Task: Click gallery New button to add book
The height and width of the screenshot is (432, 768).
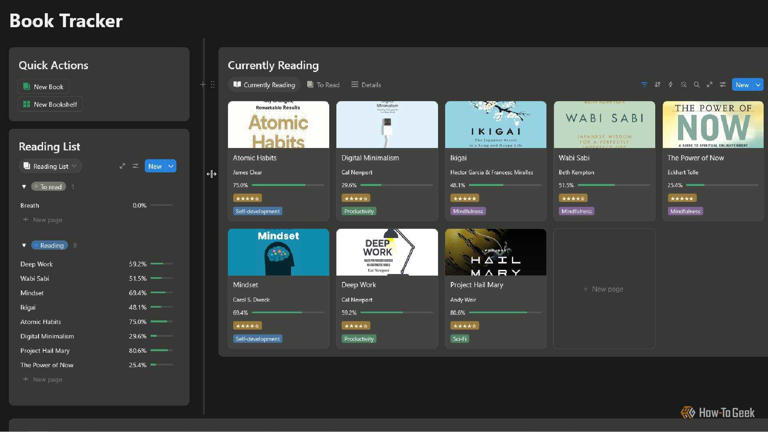Action: [x=743, y=85]
